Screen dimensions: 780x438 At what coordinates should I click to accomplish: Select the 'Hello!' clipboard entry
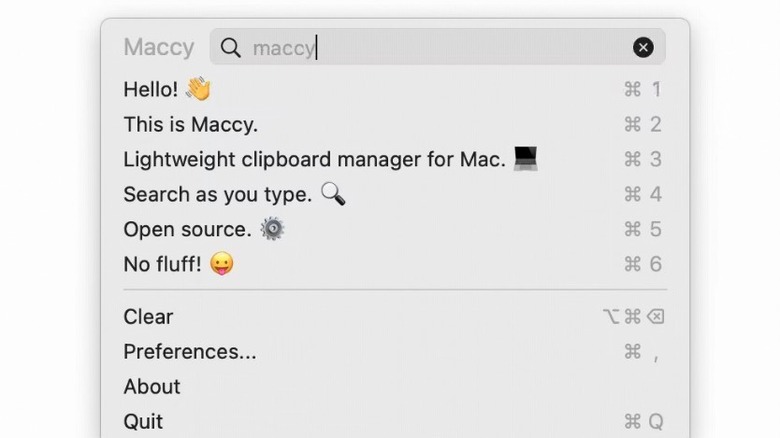(150, 89)
